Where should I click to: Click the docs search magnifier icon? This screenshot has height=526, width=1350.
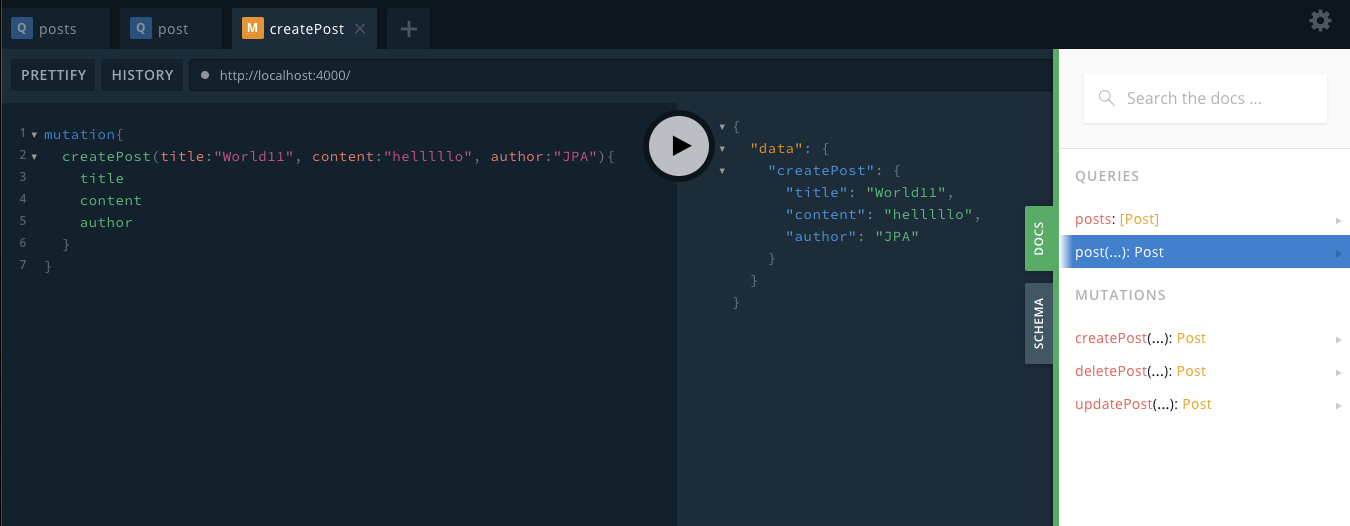[1106, 98]
